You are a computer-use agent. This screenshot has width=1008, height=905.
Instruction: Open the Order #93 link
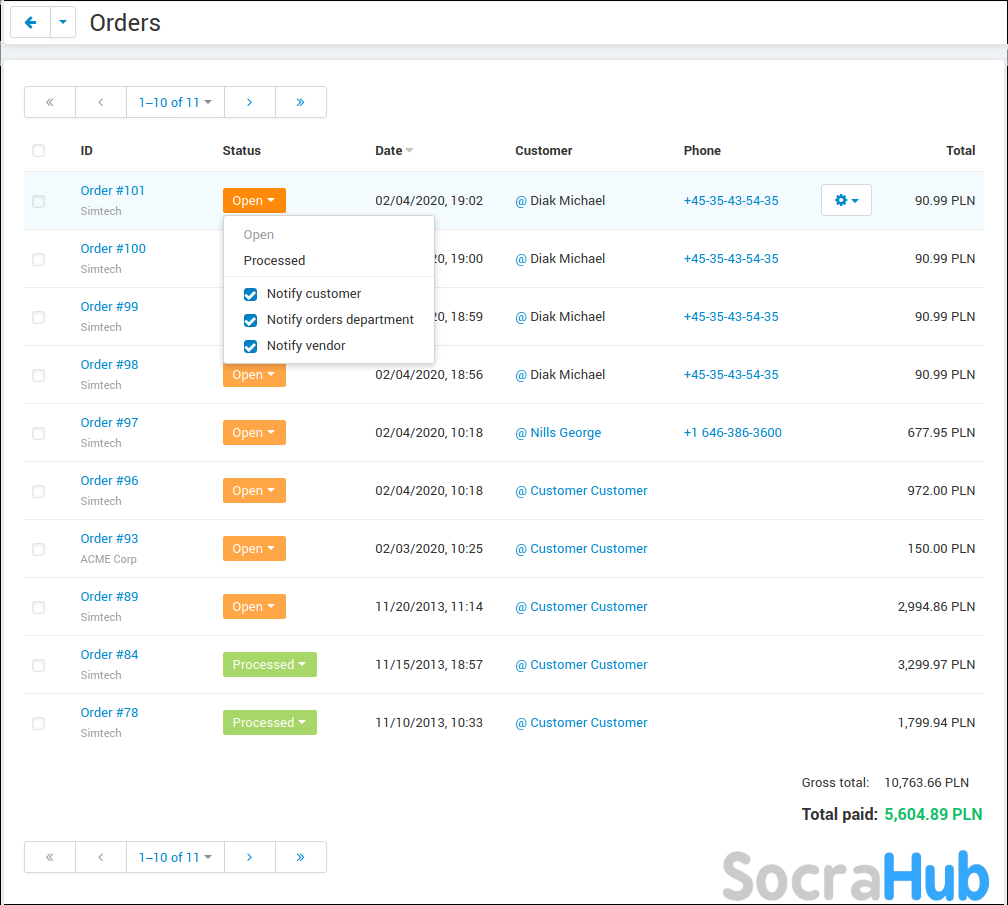coord(110,539)
